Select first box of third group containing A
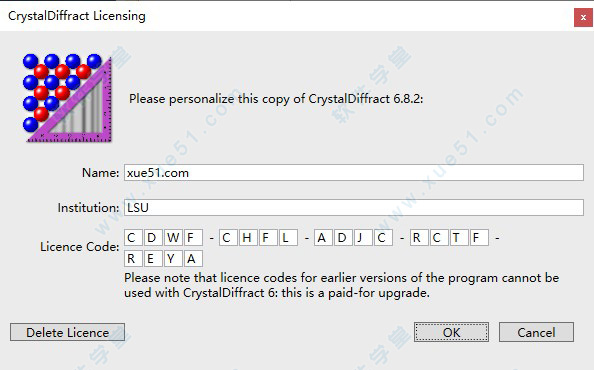The image size is (594, 370). (x=323, y=238)
